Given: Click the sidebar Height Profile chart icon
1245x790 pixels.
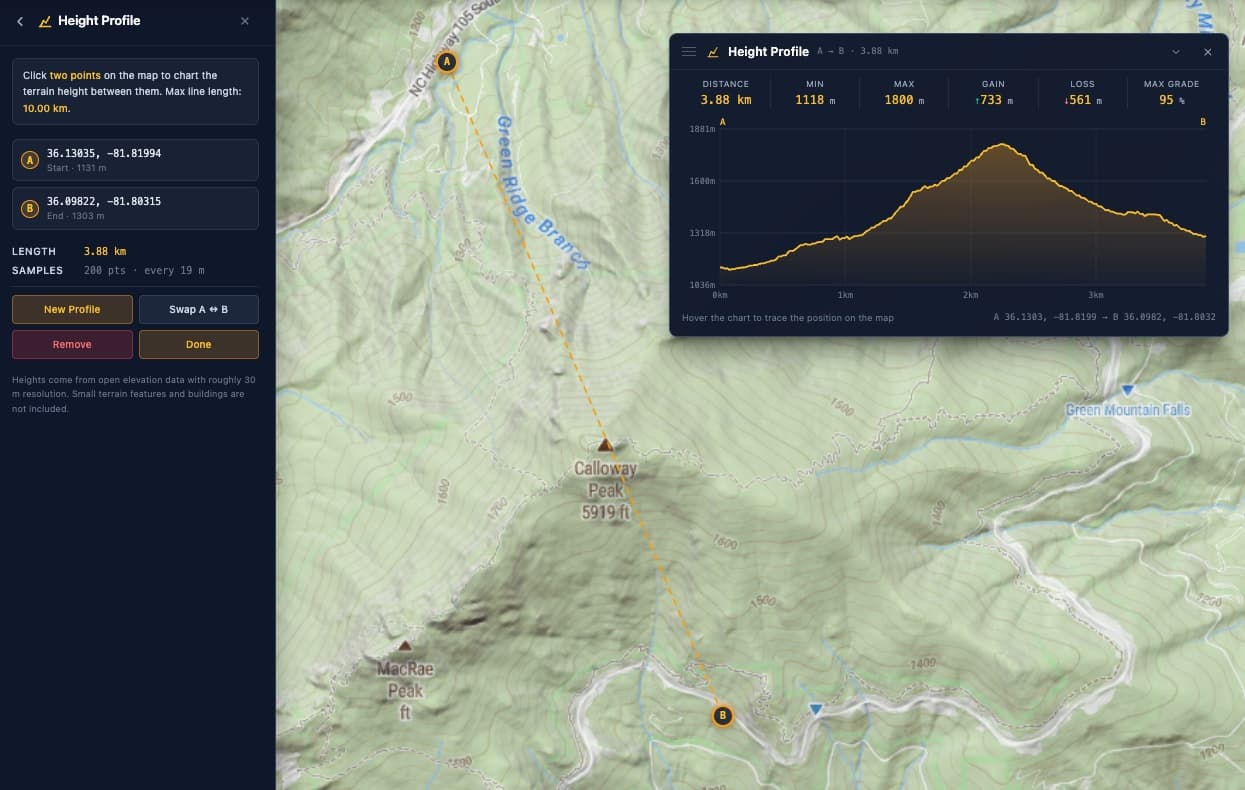Looking at the screenshot, I should (x=45, y=21).
